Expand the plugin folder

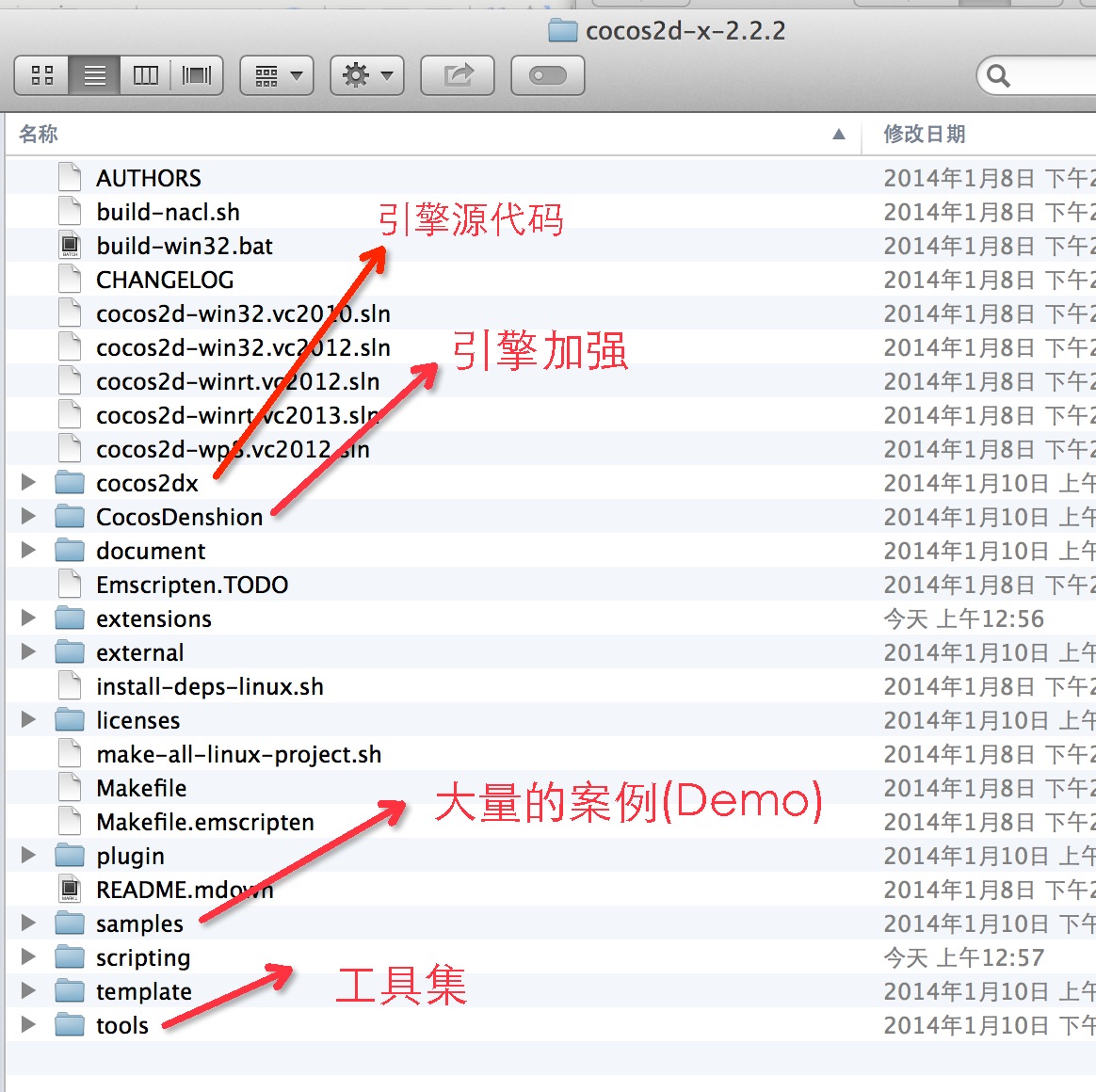[x=28, y=855]
